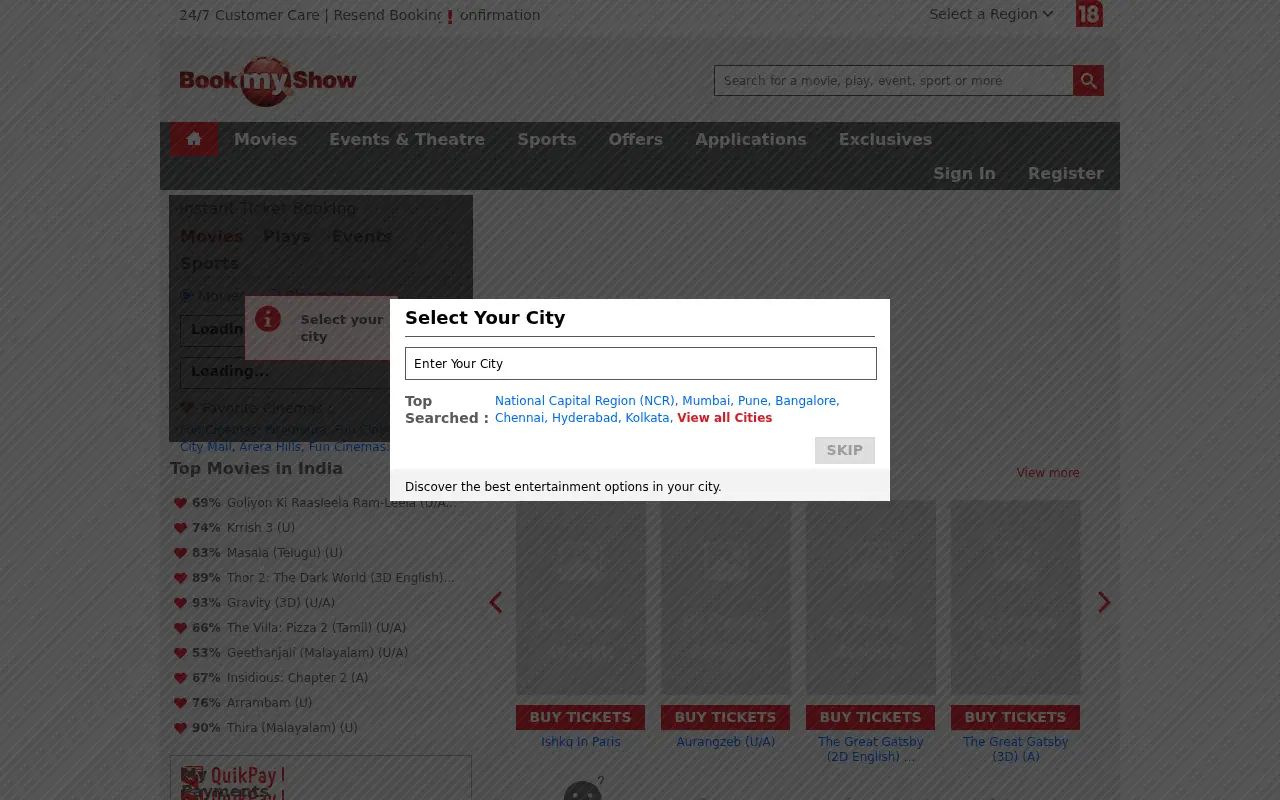This screenshot has width=1280, height=800.
Task: Open the Aurangzeb (U/A) poster thumbnail
Action: pyautogui.click(x=726, y=598)
